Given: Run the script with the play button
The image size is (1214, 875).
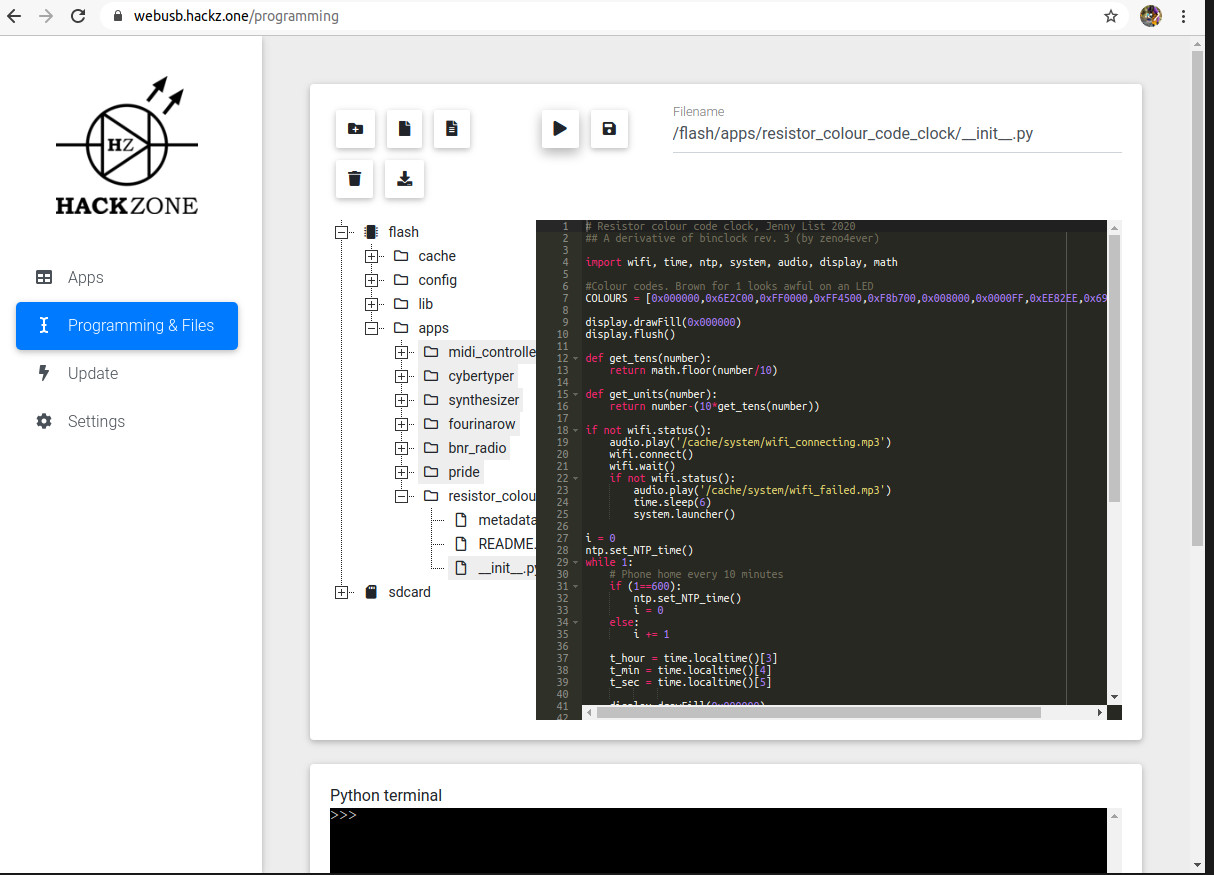Looking at the screenshot, I should pos(560,129).
